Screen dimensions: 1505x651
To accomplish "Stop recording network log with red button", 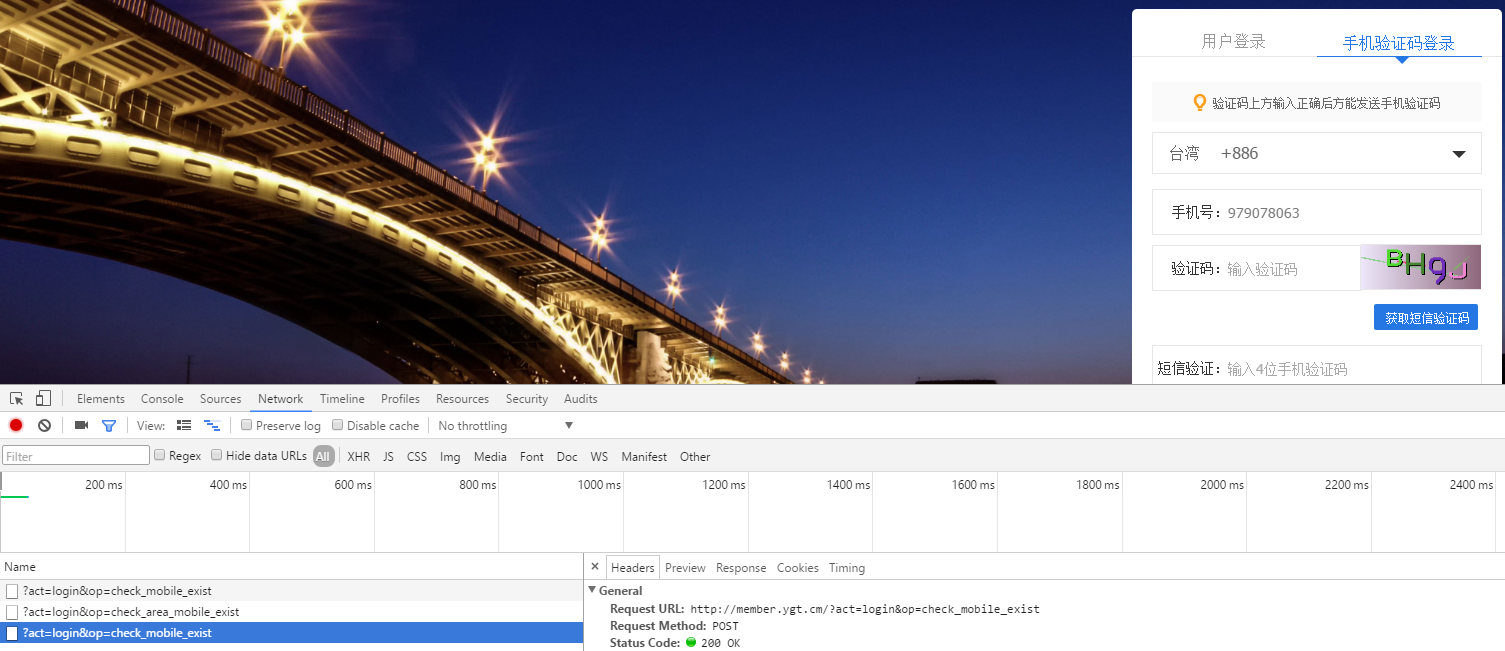I will click(x=16, y=426).
